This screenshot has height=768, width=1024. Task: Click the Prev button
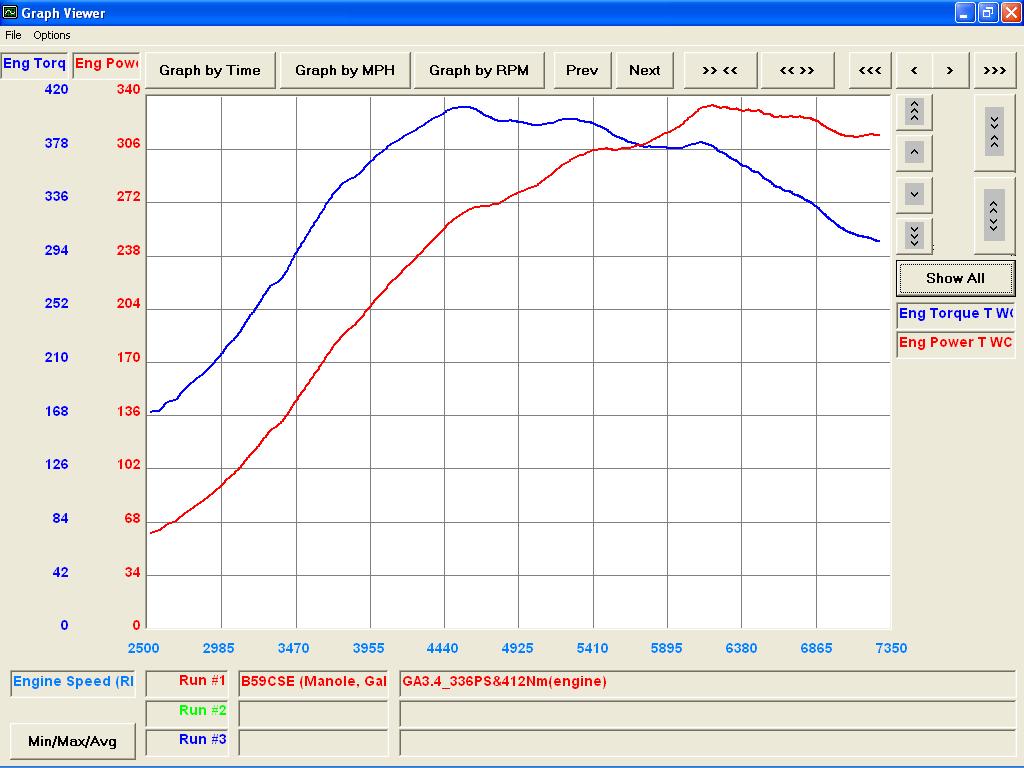click(582, 71)
